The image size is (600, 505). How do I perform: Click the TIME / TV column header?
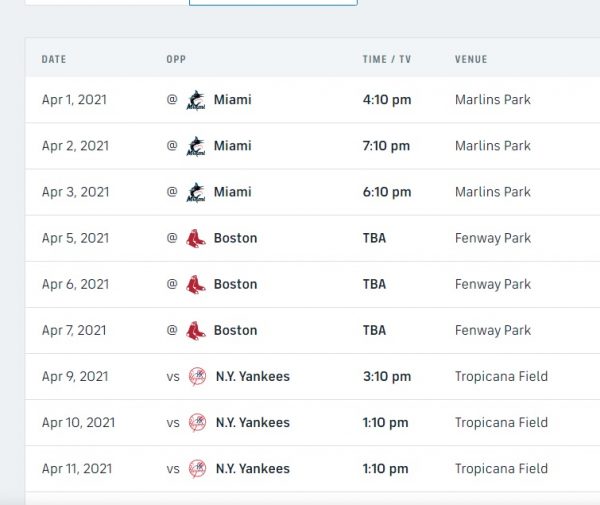[x=386, y=60]
